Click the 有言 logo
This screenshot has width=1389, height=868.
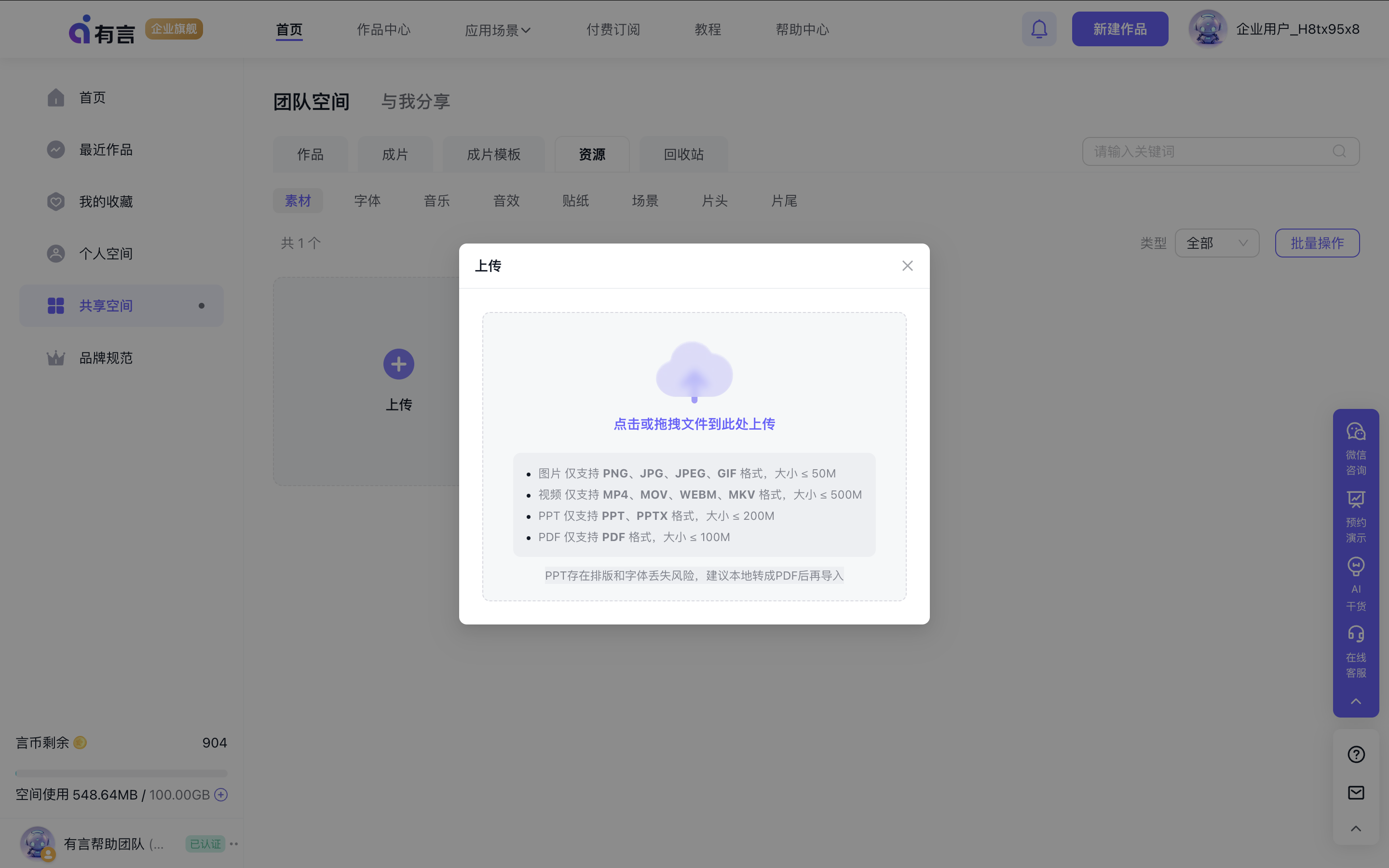[102, 30]
